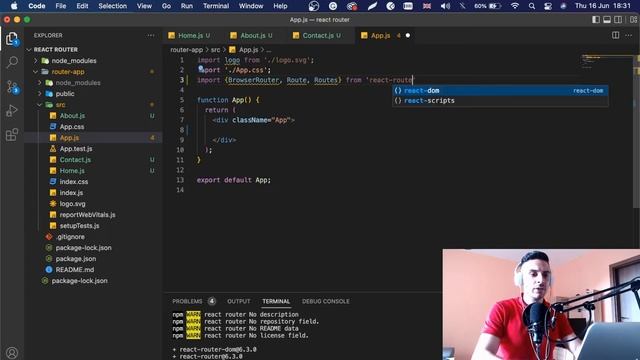Switch to the Contact.js editor tab

(317, 36)
